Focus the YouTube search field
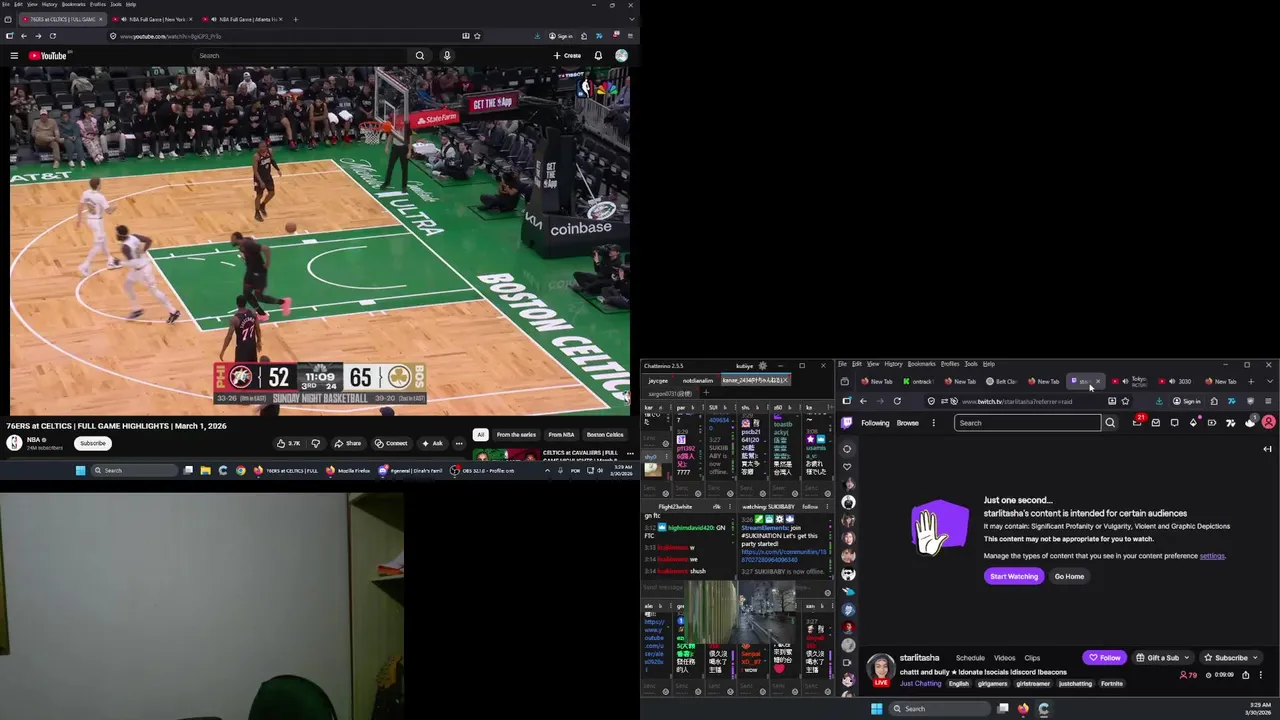Viewport: 1280px width, 720px height. [300, 56]
